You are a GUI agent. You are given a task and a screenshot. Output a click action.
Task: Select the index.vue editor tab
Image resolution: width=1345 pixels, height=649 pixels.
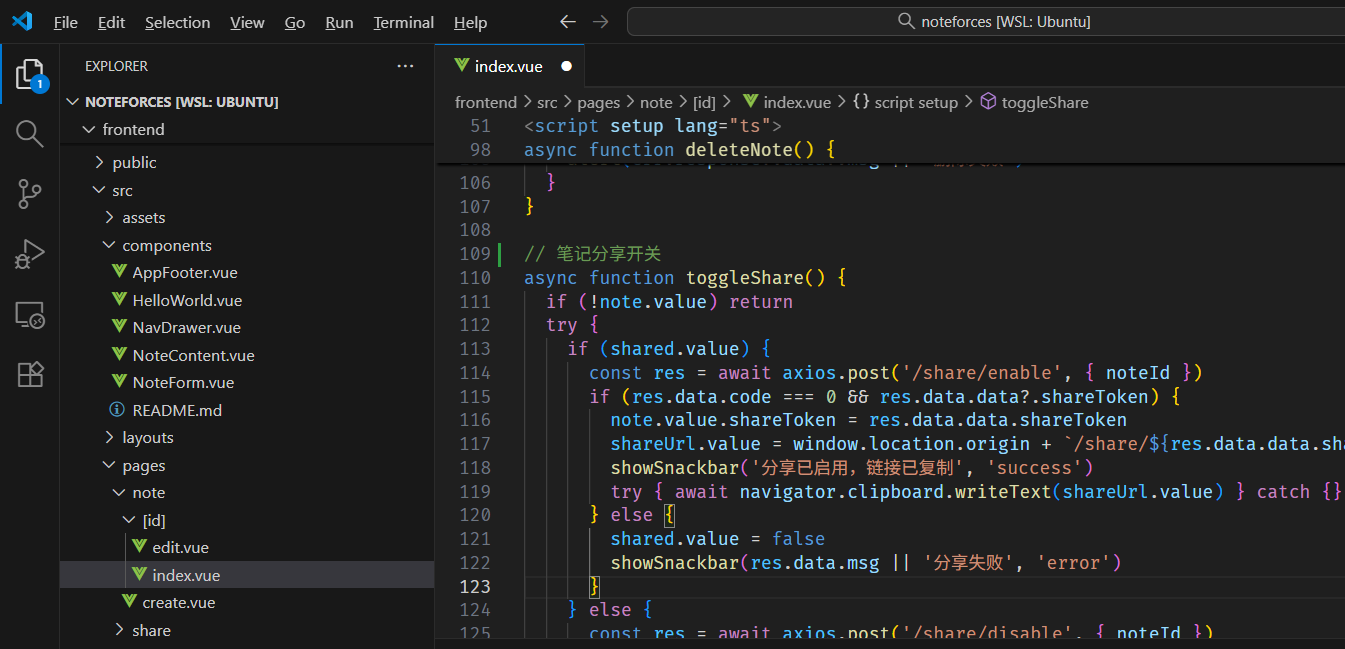[x=508, y=66]
